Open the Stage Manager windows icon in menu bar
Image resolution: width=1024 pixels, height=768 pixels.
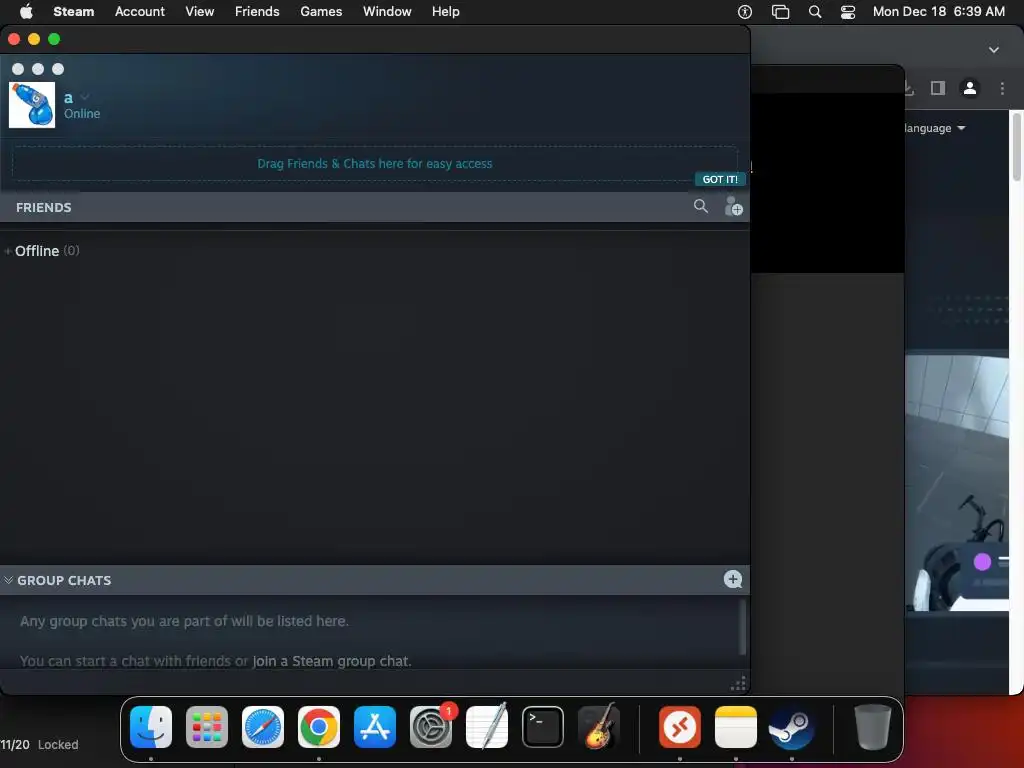(780, 12)
